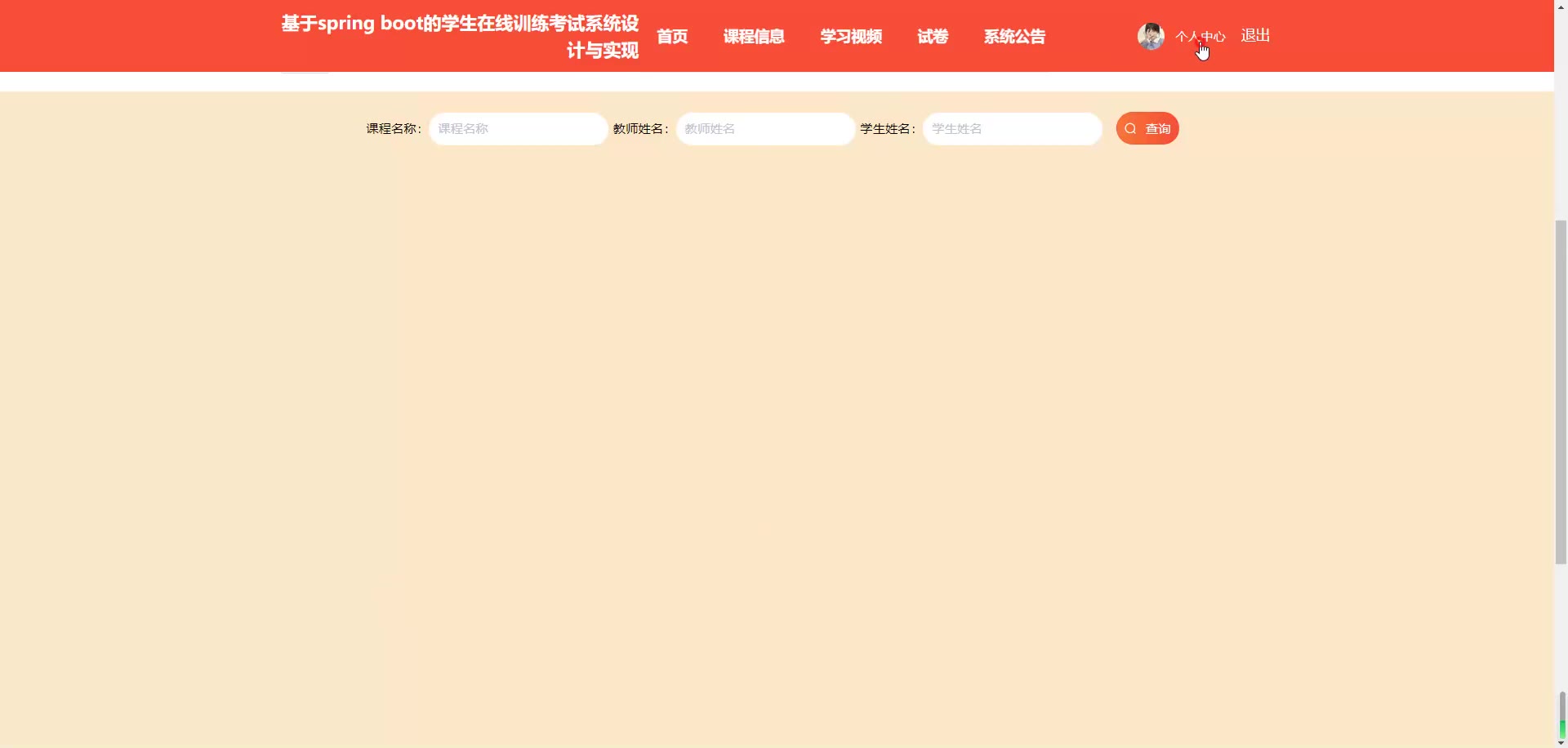Go to 课程信息 in navigation
The width and height of the screenshot is (1568, 748).
754,37
